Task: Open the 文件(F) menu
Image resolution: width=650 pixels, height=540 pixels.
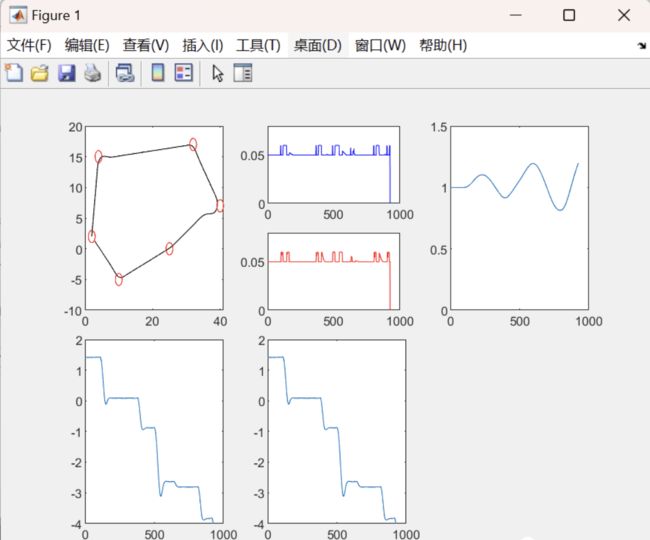Action: 29,45
